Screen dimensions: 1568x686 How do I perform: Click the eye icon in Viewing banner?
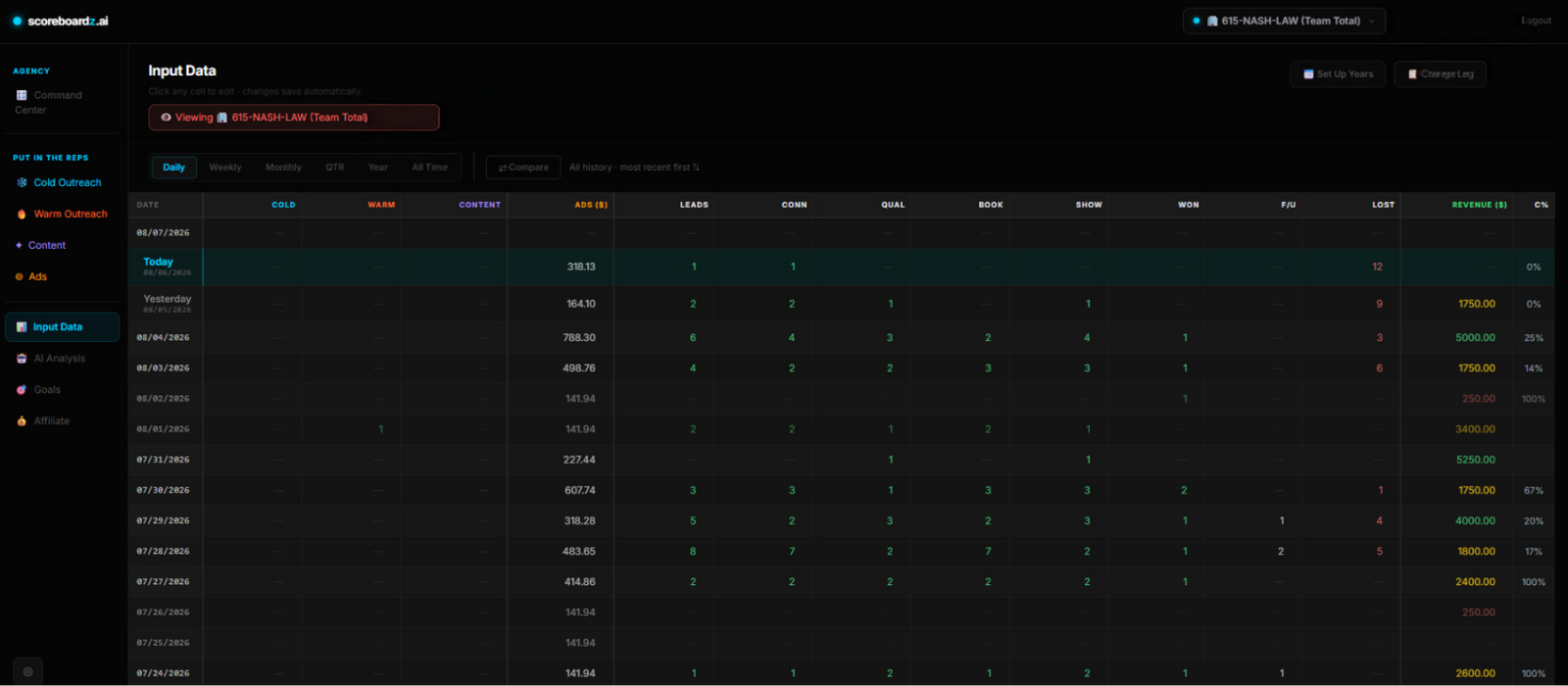[166, 117]
